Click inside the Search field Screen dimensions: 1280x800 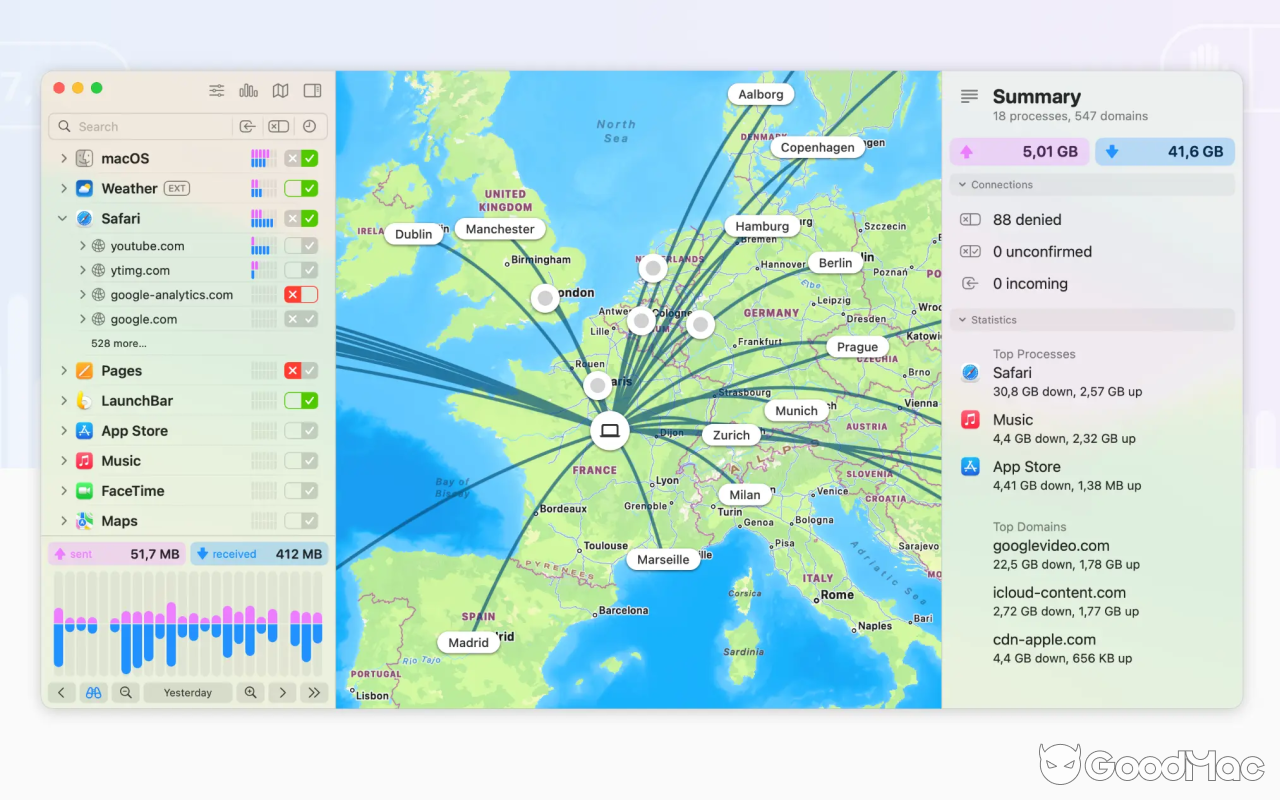point(140,126)
